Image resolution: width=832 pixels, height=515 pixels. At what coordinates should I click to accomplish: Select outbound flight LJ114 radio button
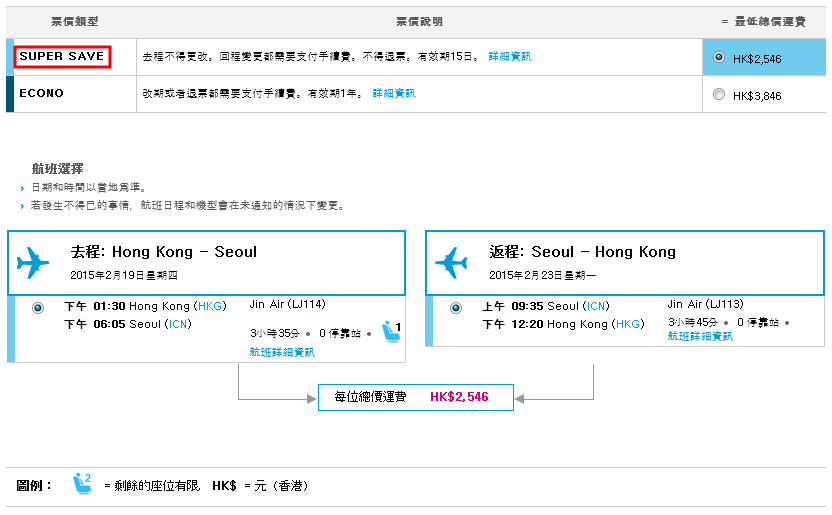pyautogui.click(x=38, y=308)
